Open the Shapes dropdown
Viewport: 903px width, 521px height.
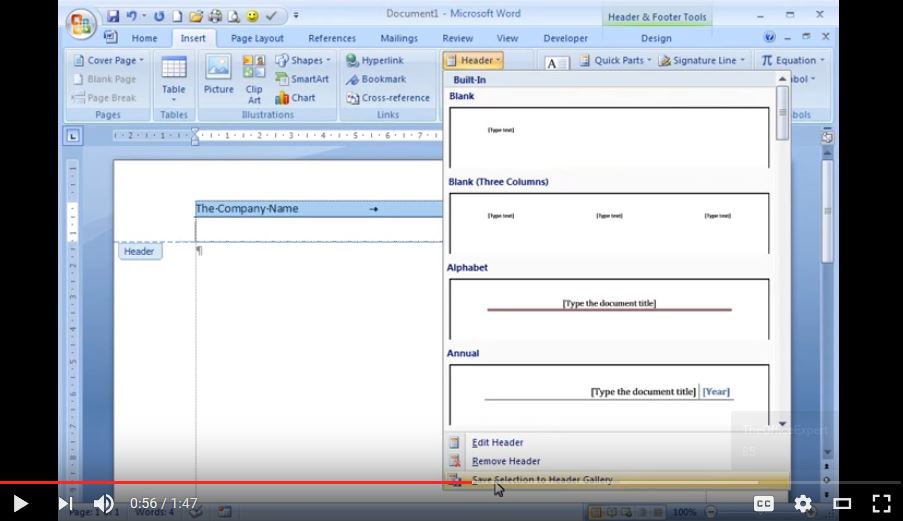pyautogui.click(x=303, y=60)
